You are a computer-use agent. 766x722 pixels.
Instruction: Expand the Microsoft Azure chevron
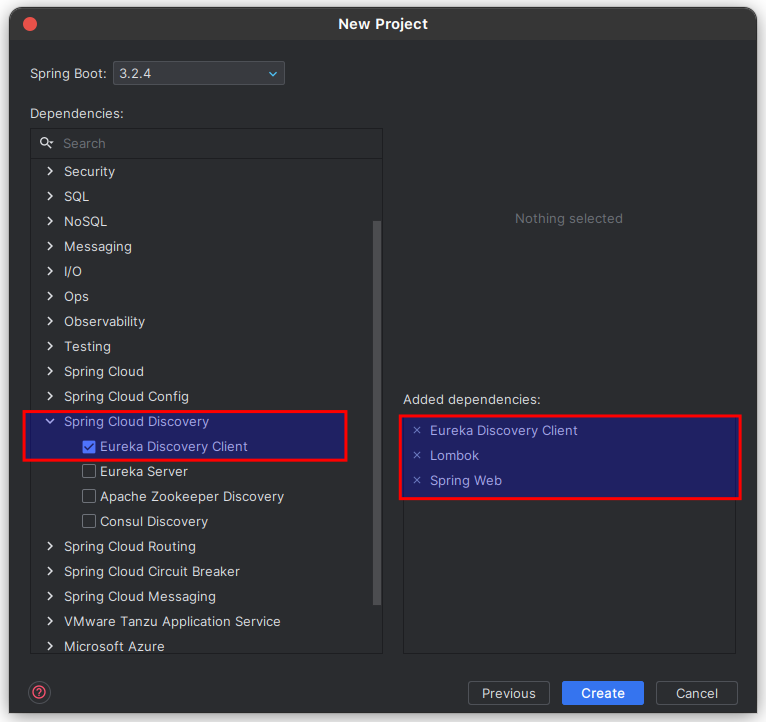point(50,646)
